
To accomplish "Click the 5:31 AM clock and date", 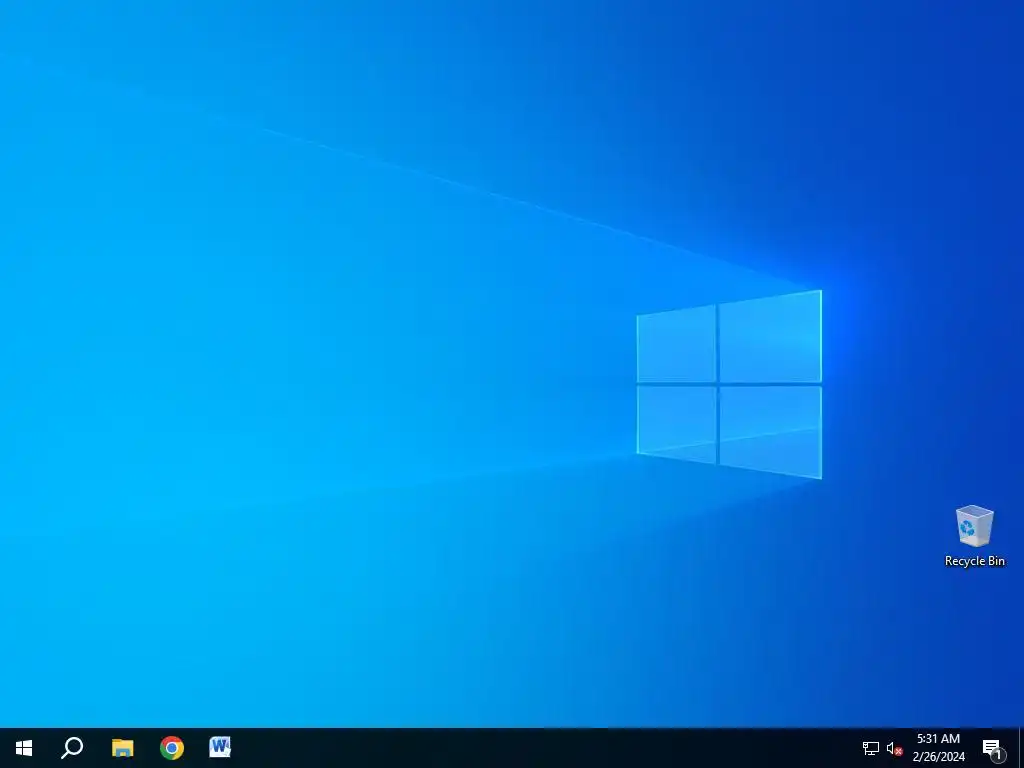I will [x=938, y=748].
